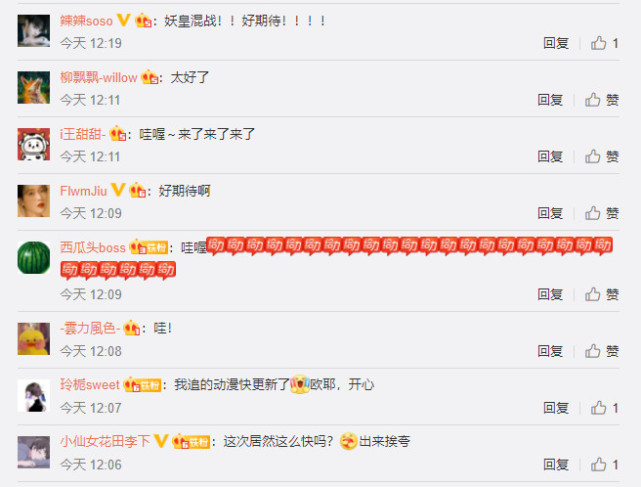Image resolution: width=641 pixels, height=487 pixels.
Task: Reply to 玲栀sweet's comment
Action: (x=556, y=408)
